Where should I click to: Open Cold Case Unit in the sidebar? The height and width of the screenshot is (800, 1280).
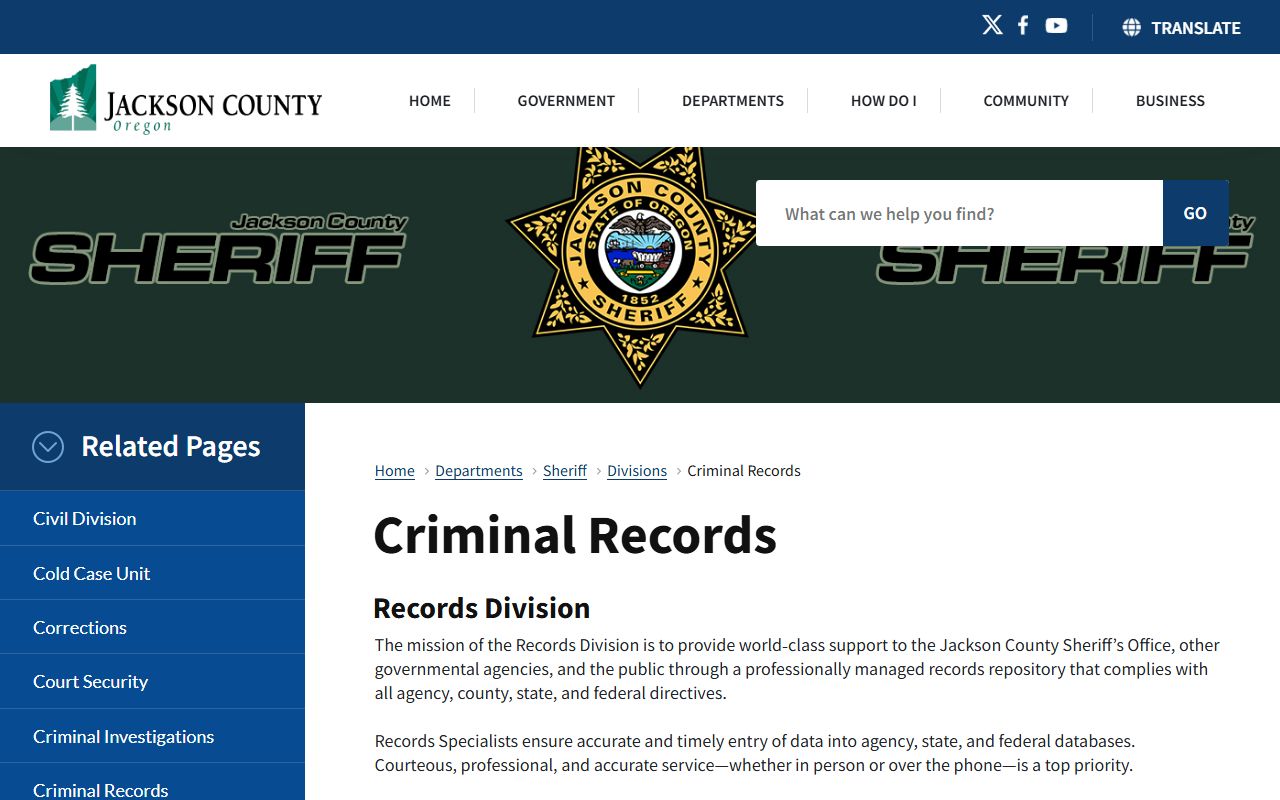[152, 573]
